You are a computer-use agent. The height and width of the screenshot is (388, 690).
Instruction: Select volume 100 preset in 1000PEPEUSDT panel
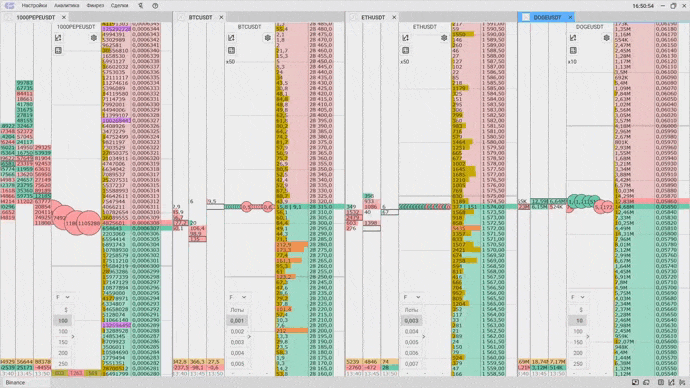point(63,321)
